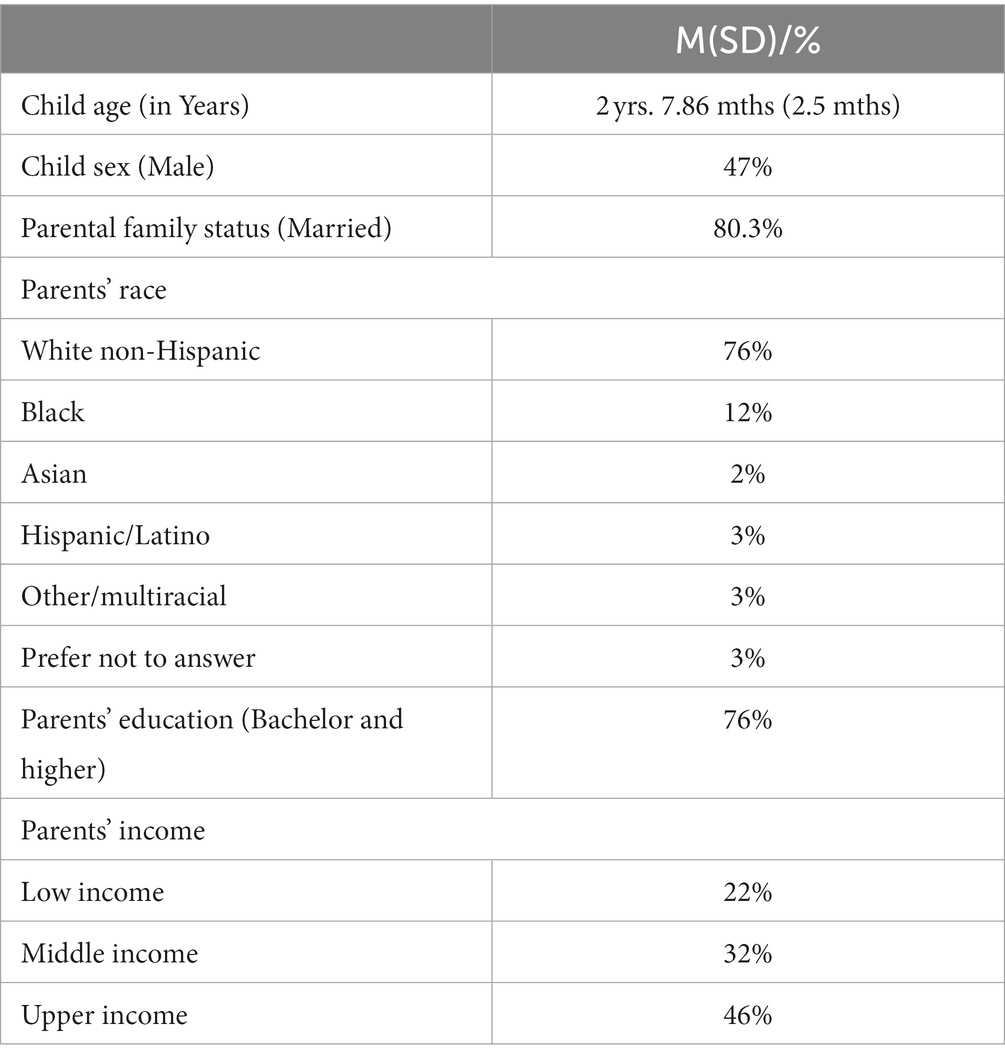
Task: Click the 47% value for child sex
Action: coord(748,167)
